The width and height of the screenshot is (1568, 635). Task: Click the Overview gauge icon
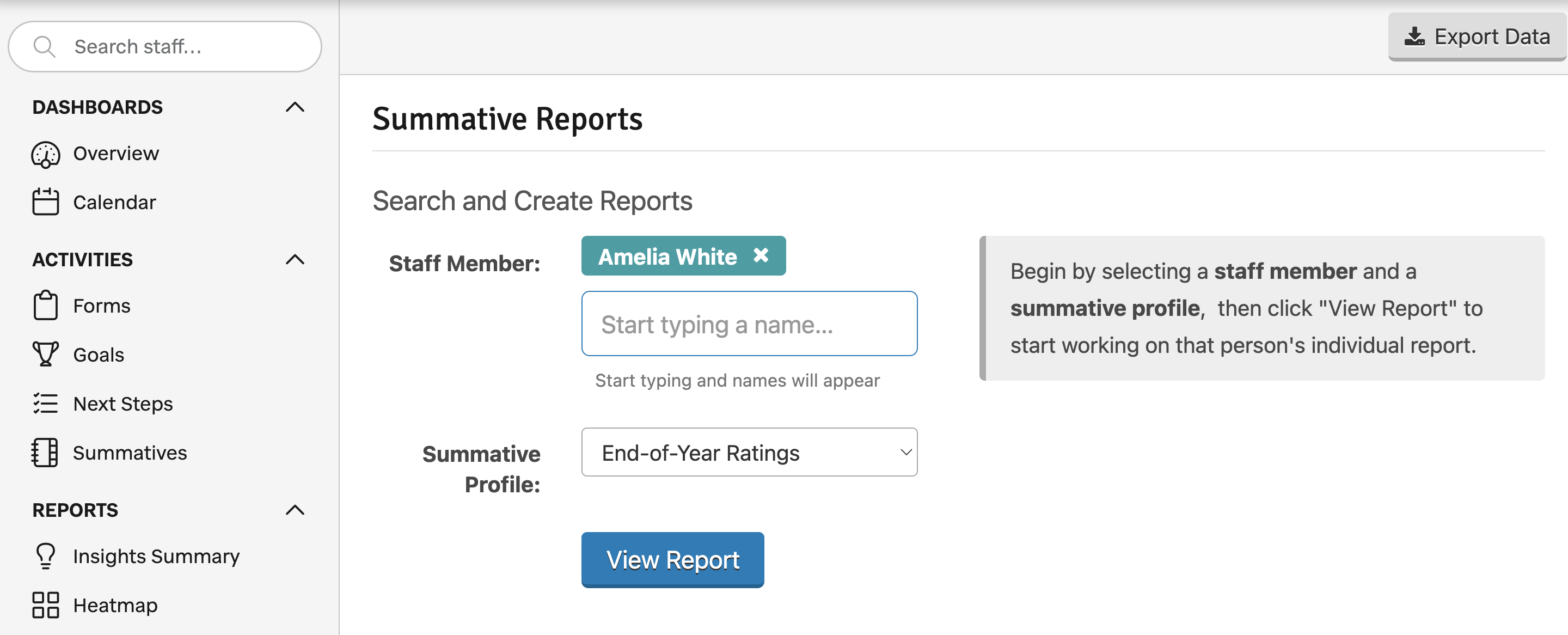click(46, 155)
